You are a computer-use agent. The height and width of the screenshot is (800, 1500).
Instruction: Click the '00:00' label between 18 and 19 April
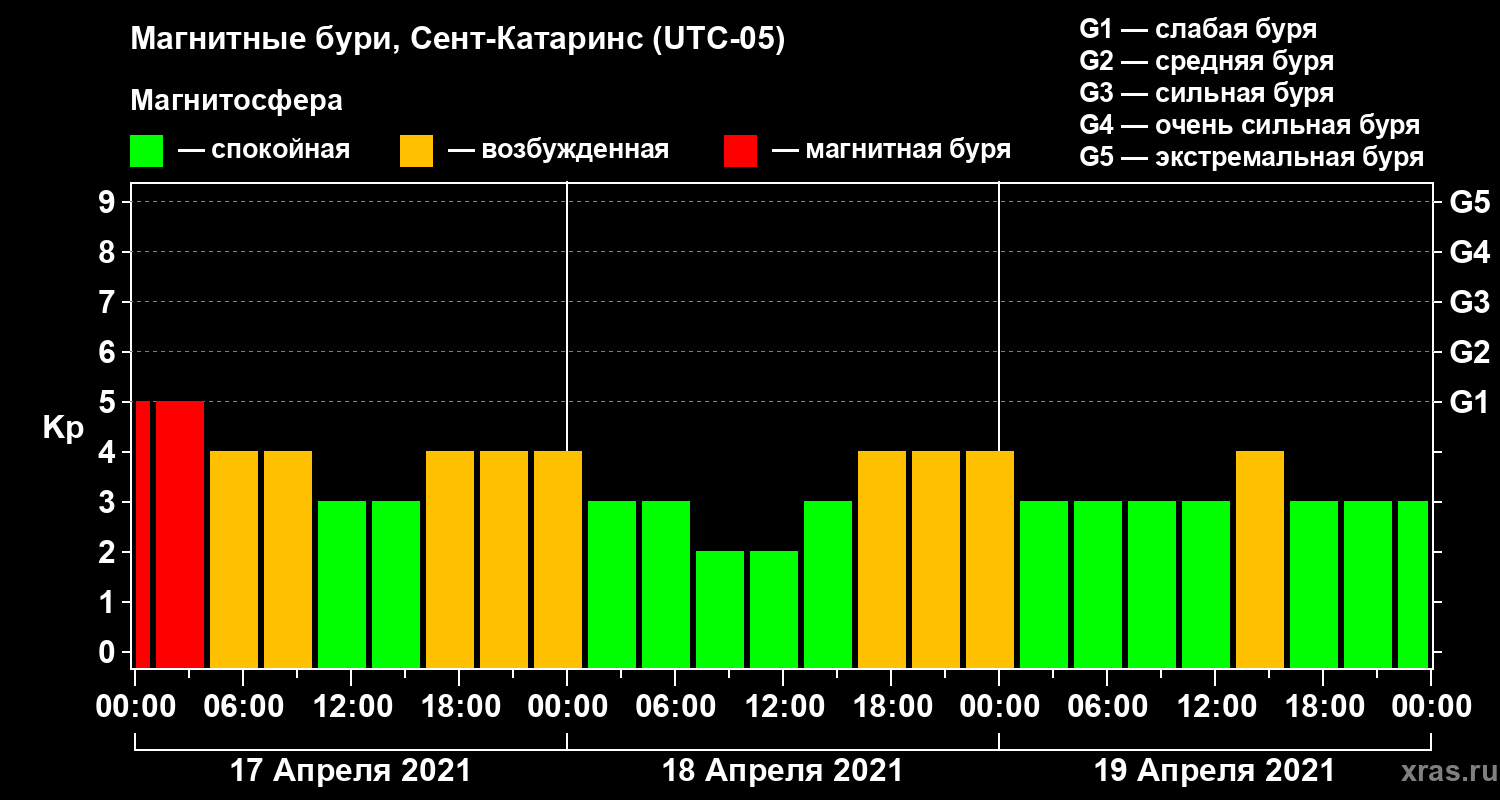click(x=998, y=706)
